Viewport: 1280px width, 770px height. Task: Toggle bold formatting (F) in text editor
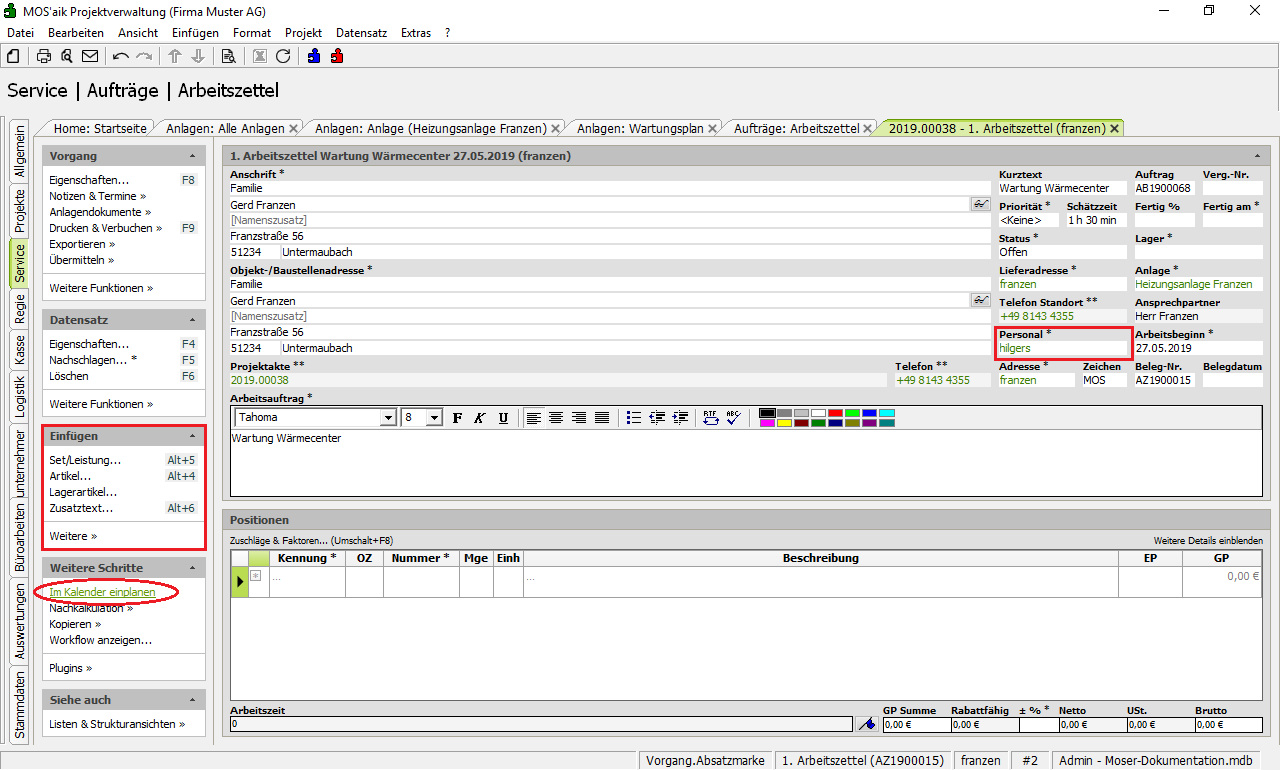click(x=457, y=418)
